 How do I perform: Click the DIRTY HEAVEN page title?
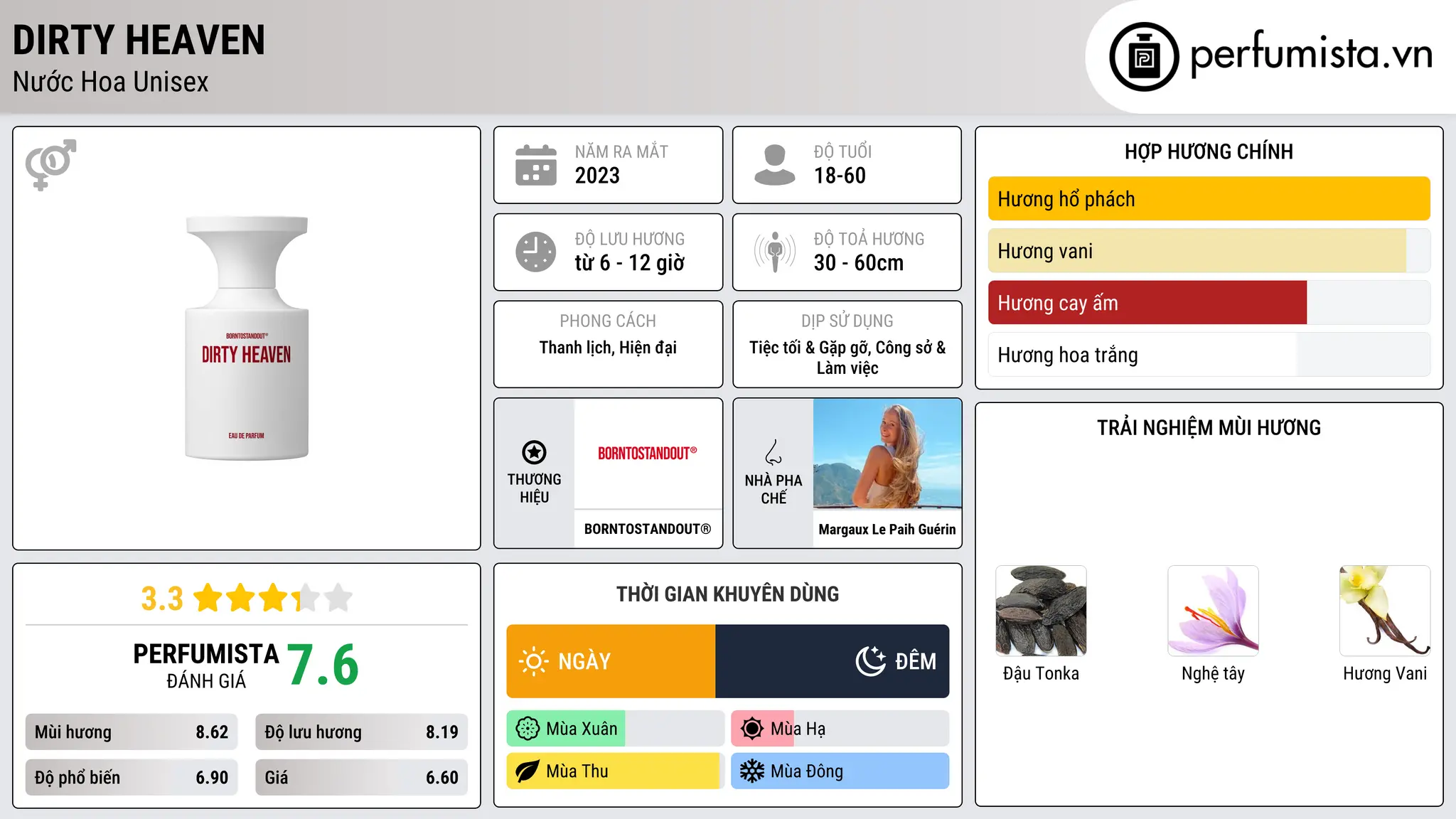139,41
